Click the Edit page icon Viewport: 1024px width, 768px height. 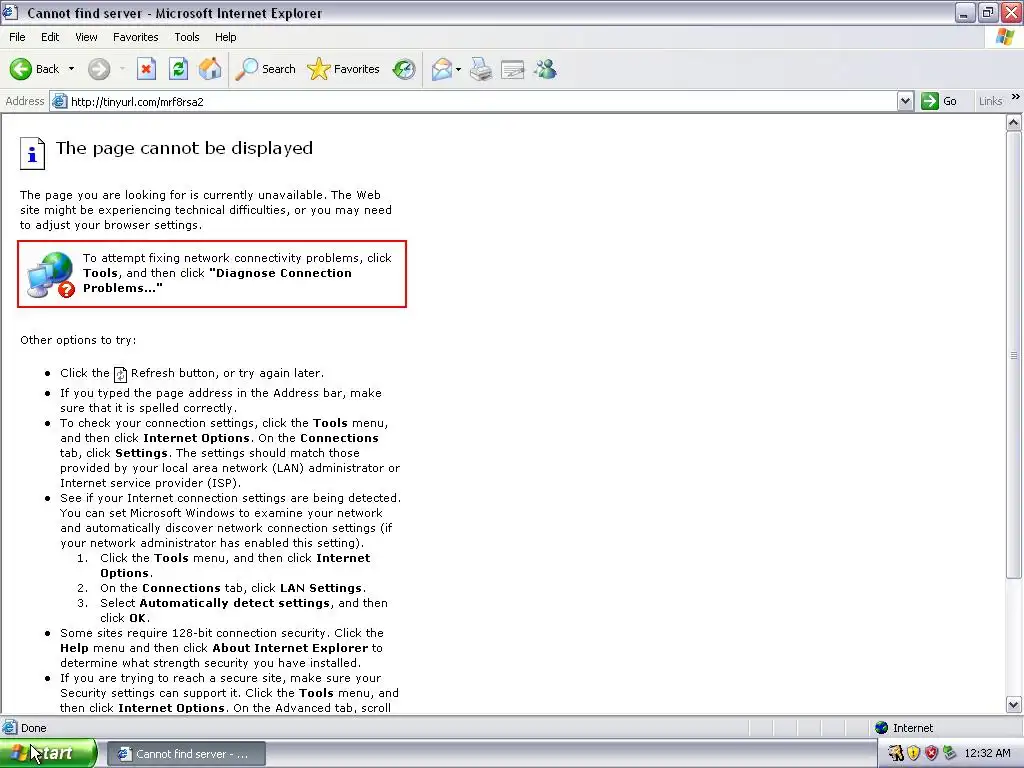point(513,69)
